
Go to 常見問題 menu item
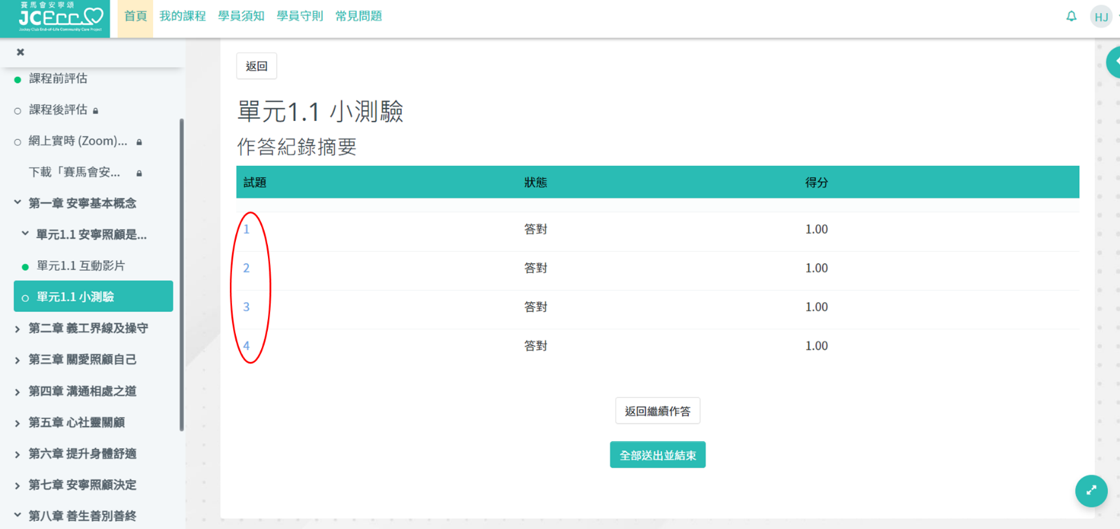tap(358, 16)
